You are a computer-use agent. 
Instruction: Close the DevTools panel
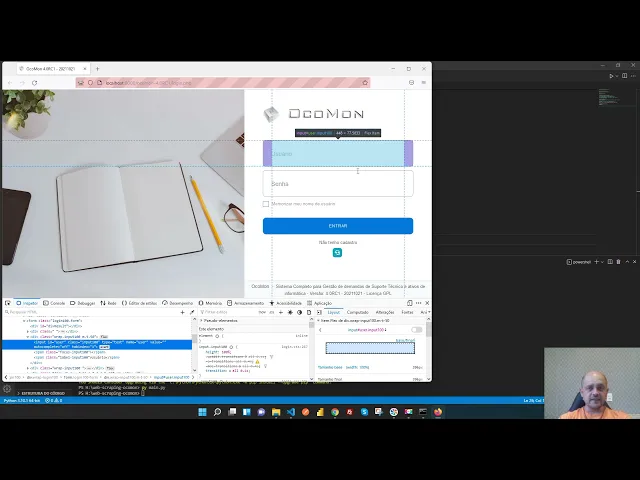427,303
